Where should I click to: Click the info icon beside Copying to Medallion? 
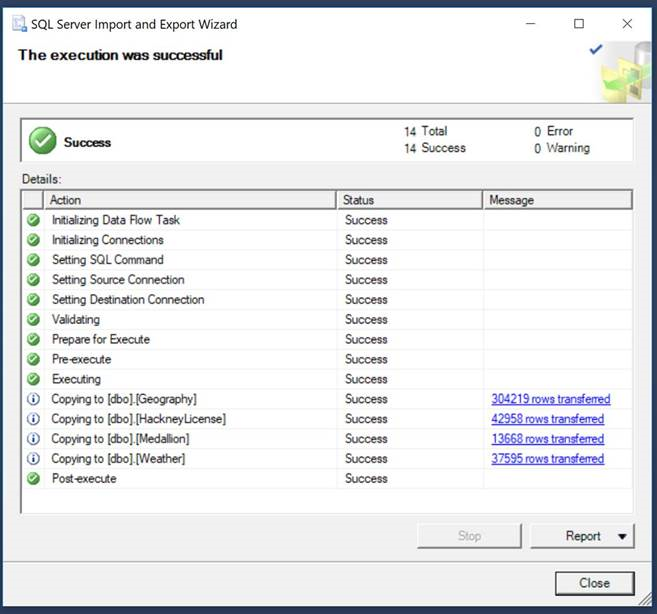33,439
